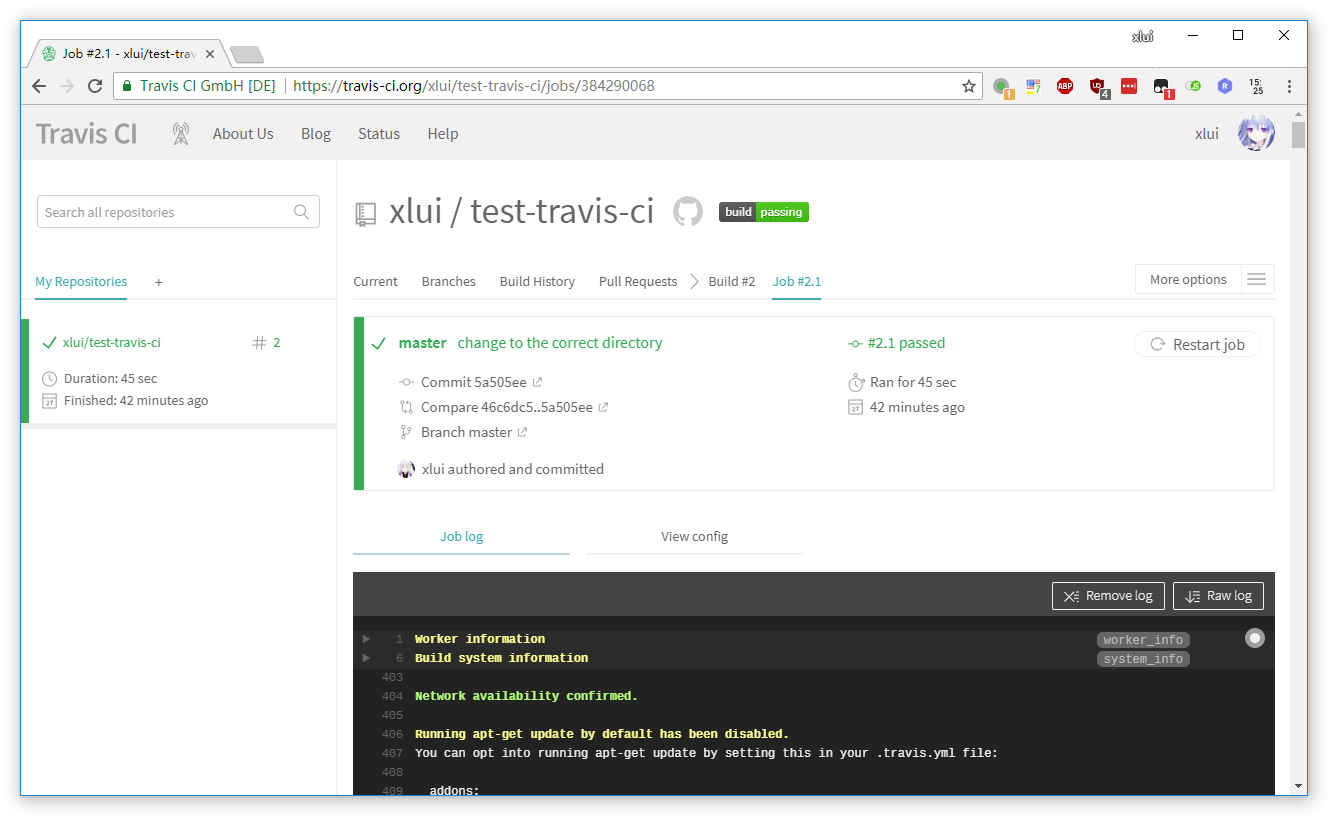Click the site lock security icon
Screen dimensions: 1328x816
tap(126, 86)
